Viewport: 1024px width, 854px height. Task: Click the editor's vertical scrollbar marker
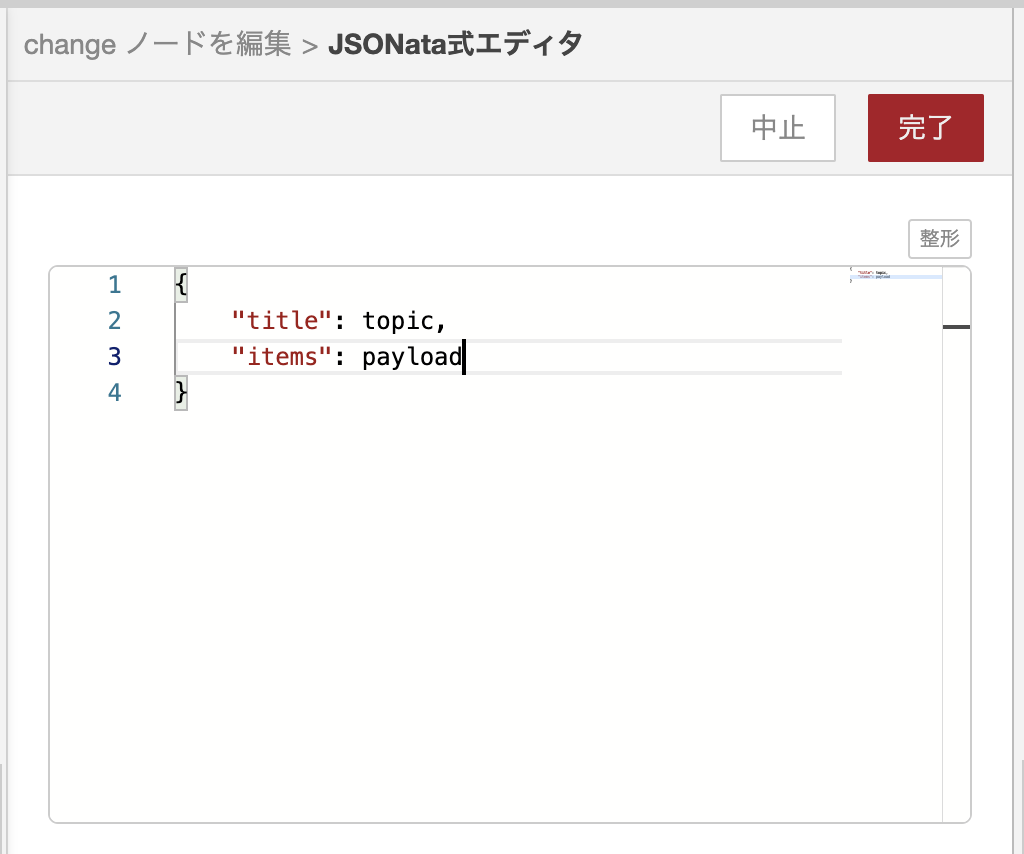(x=957, y=326)
